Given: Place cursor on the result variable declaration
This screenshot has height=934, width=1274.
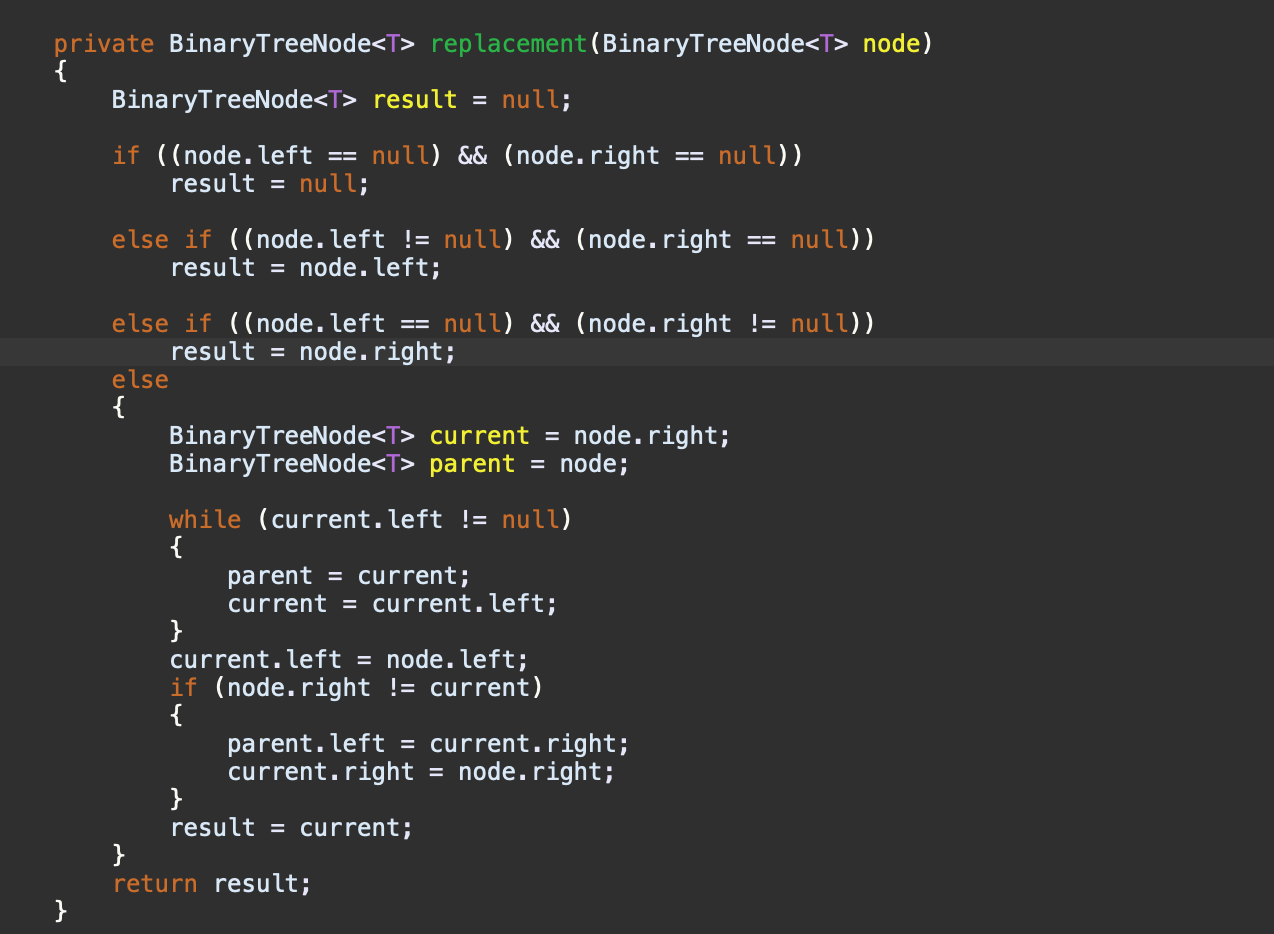Looking at the screenshot, I should tap(415, 99).
